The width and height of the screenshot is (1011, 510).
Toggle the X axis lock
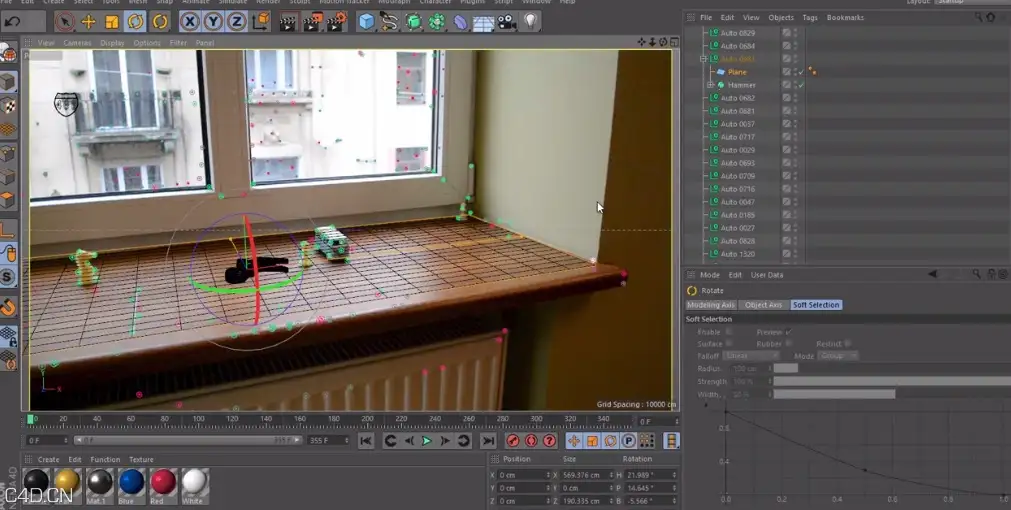coord(190,22)
